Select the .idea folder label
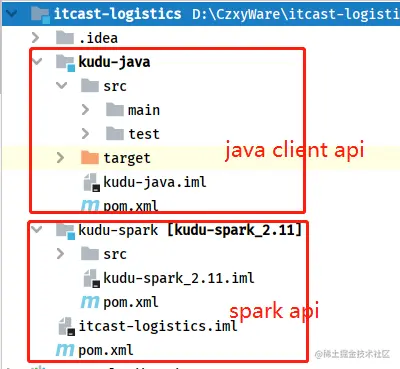The image size is (400, 369). coord(98,38)
